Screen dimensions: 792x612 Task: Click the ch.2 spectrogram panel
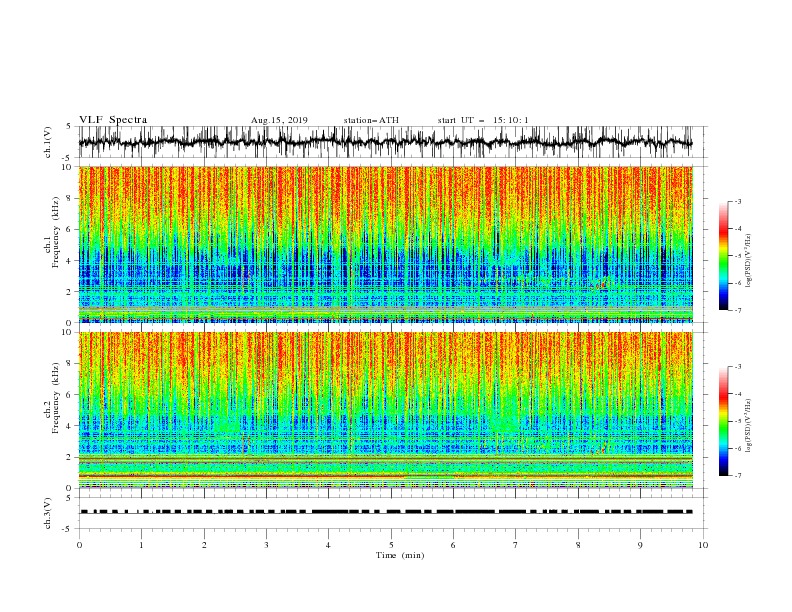386,410
